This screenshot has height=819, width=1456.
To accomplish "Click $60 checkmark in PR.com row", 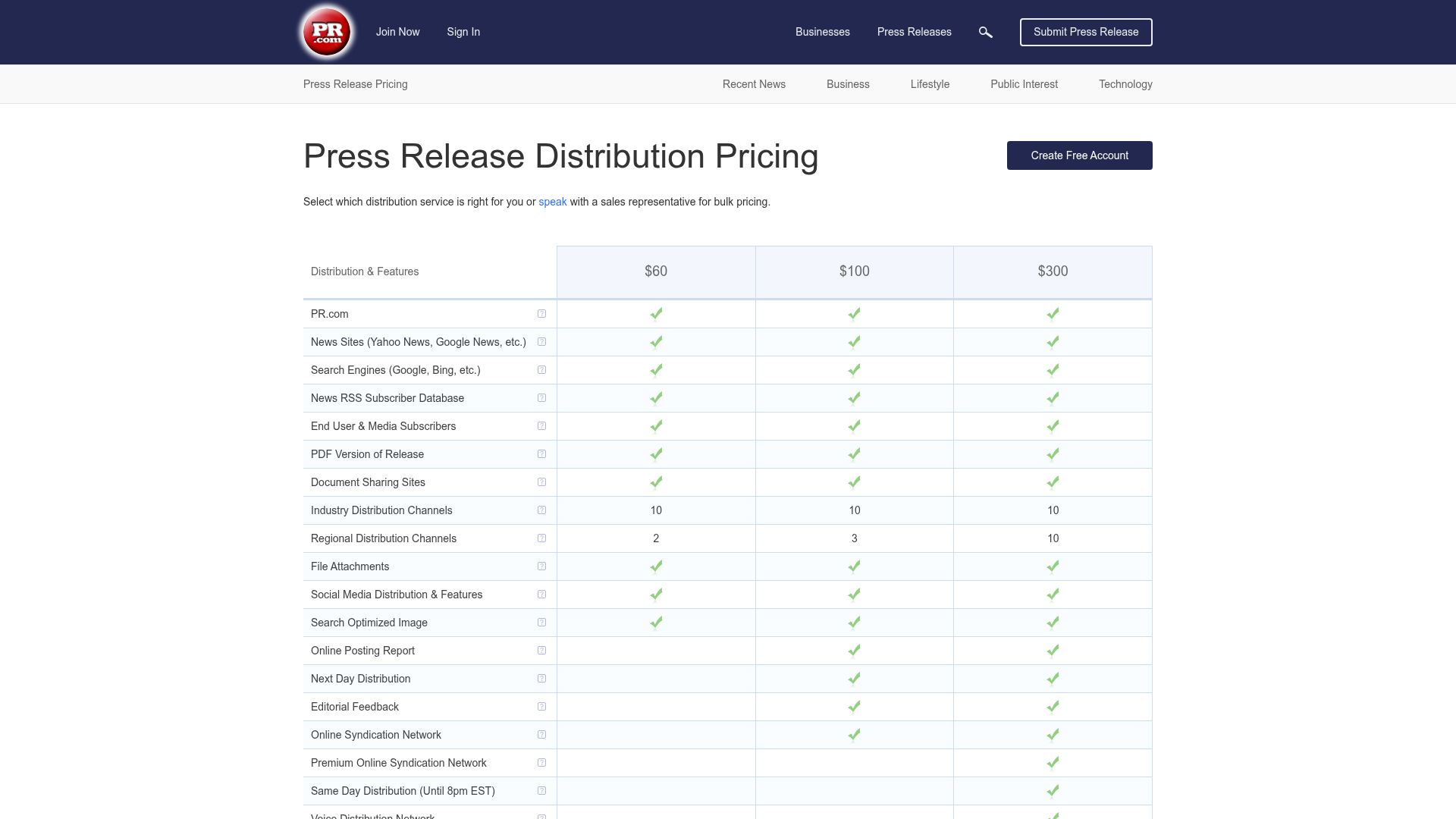I will (x=656, y=314).
